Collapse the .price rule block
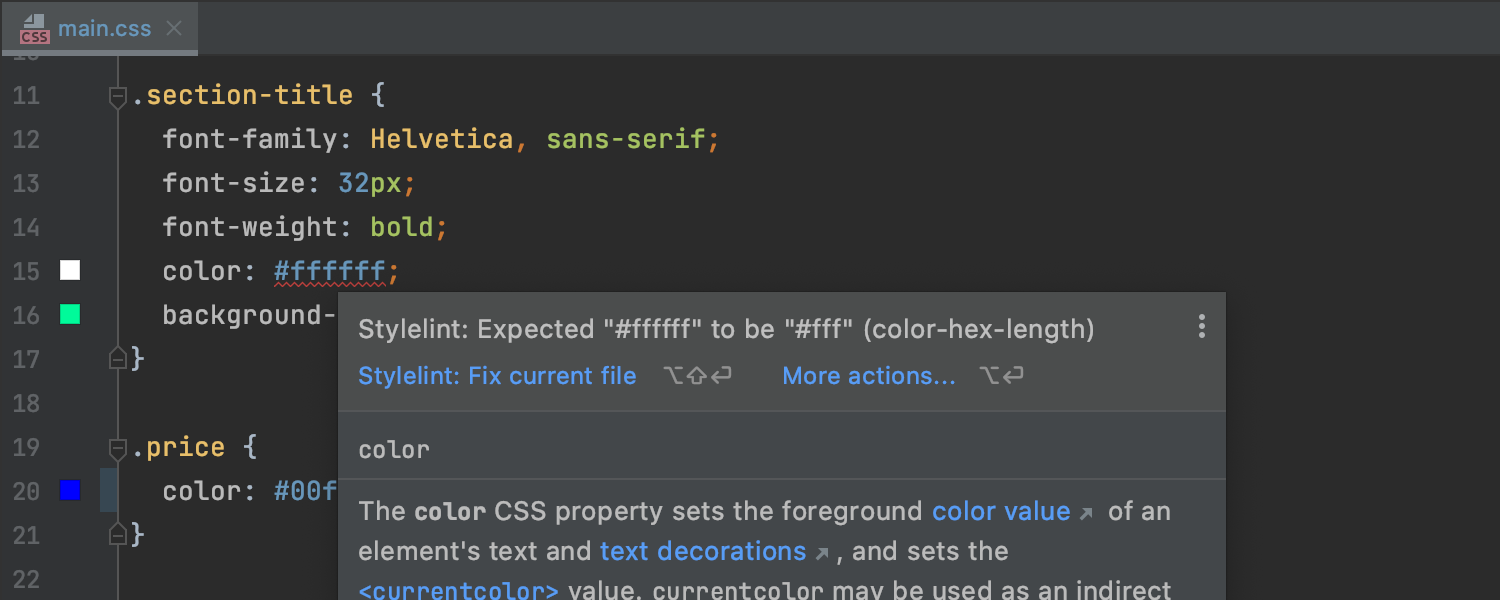The image size is (1500, 600). (118, 448)
